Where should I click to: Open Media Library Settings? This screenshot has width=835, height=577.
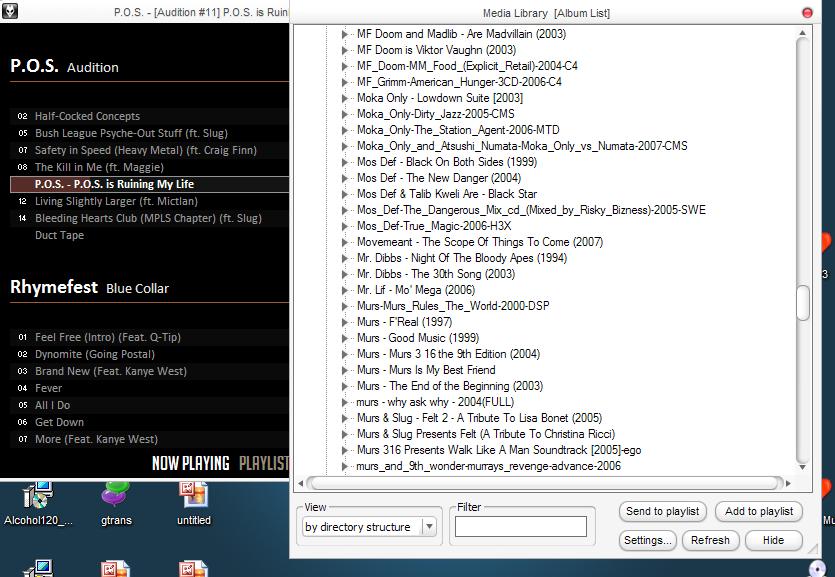[x=648, y=540]
